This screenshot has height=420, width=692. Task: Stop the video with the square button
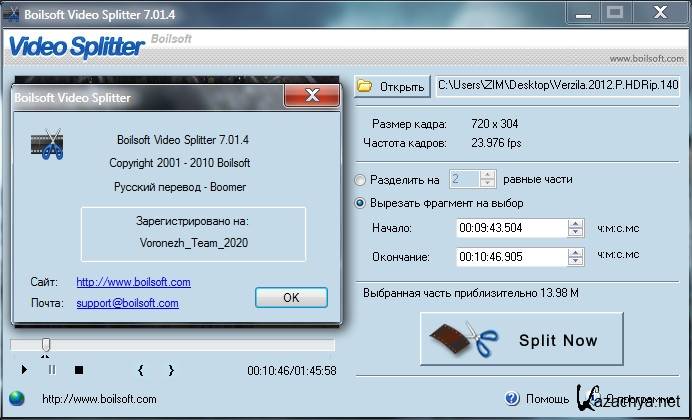pos(79,370)
